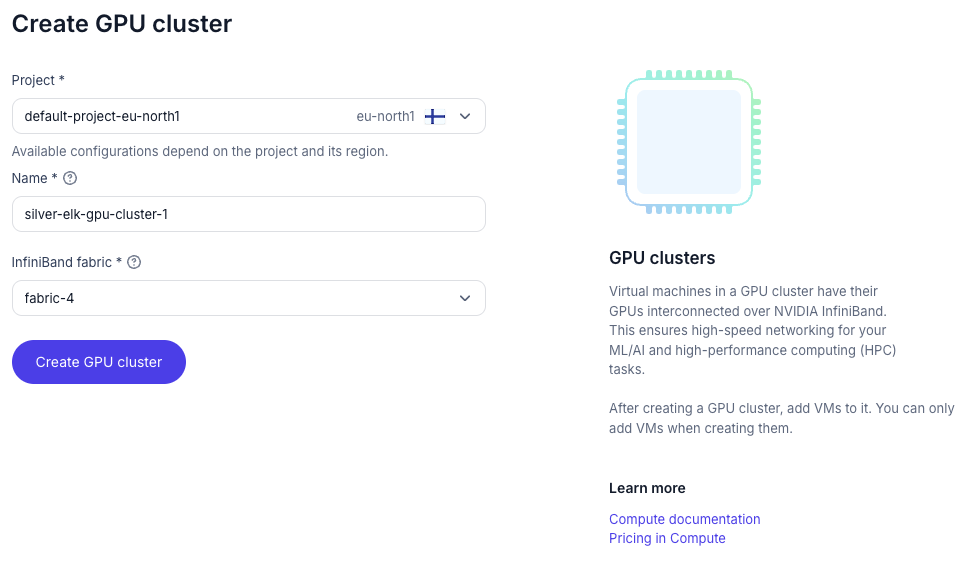Click the Learn more section heading

click(647, 488)
